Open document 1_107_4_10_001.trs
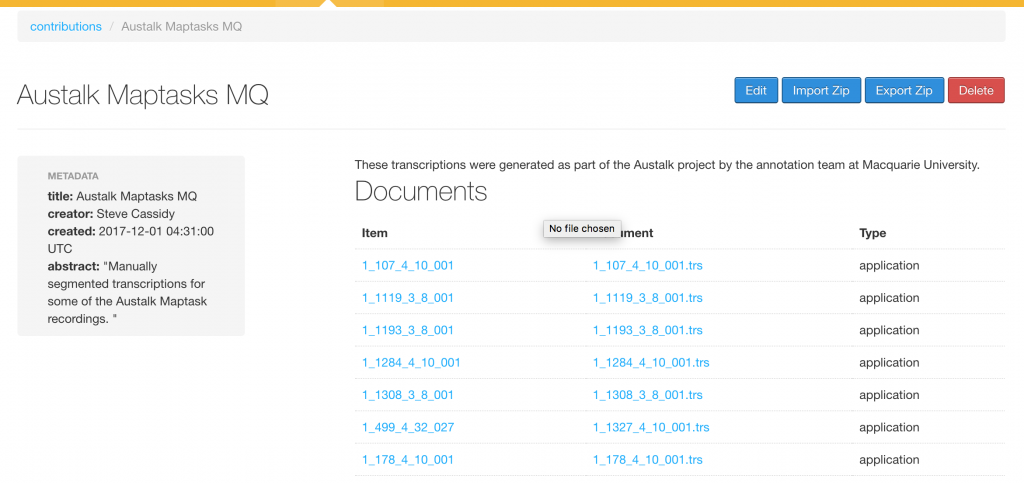This screenshot has height=483, width=1024. tap(648, 266)
